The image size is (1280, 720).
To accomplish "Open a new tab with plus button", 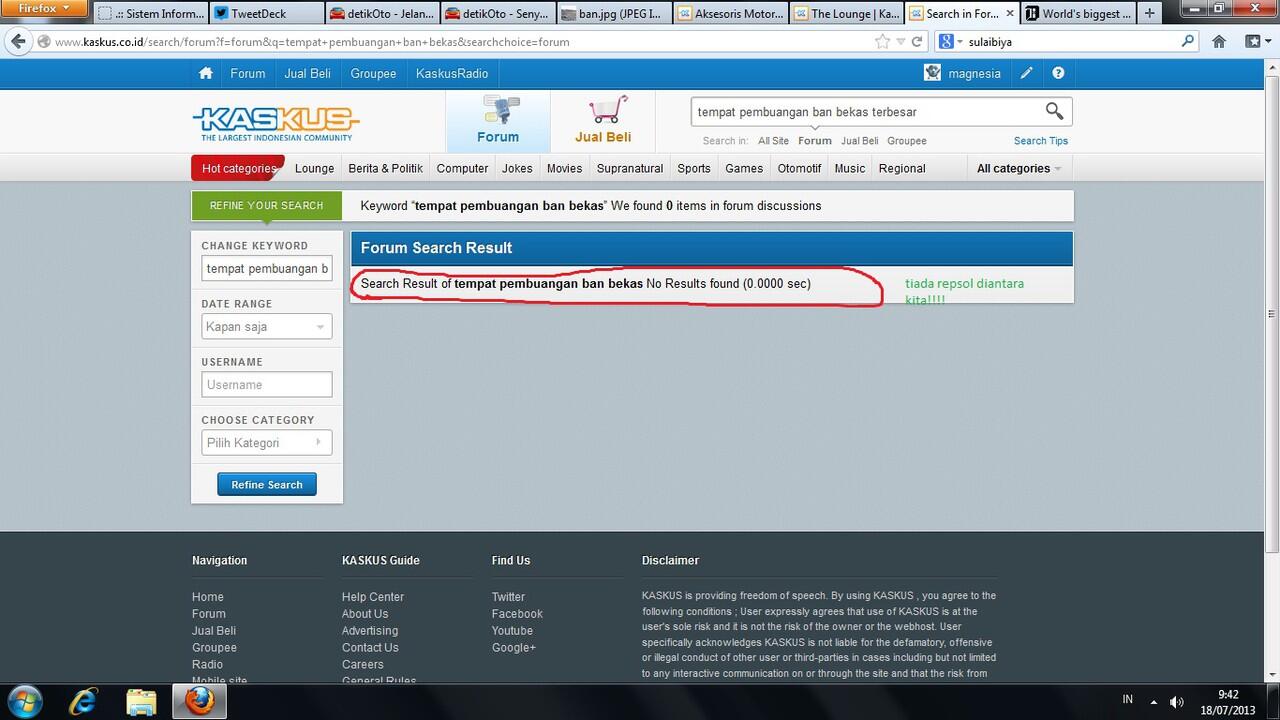I will tap(1150, 14).
